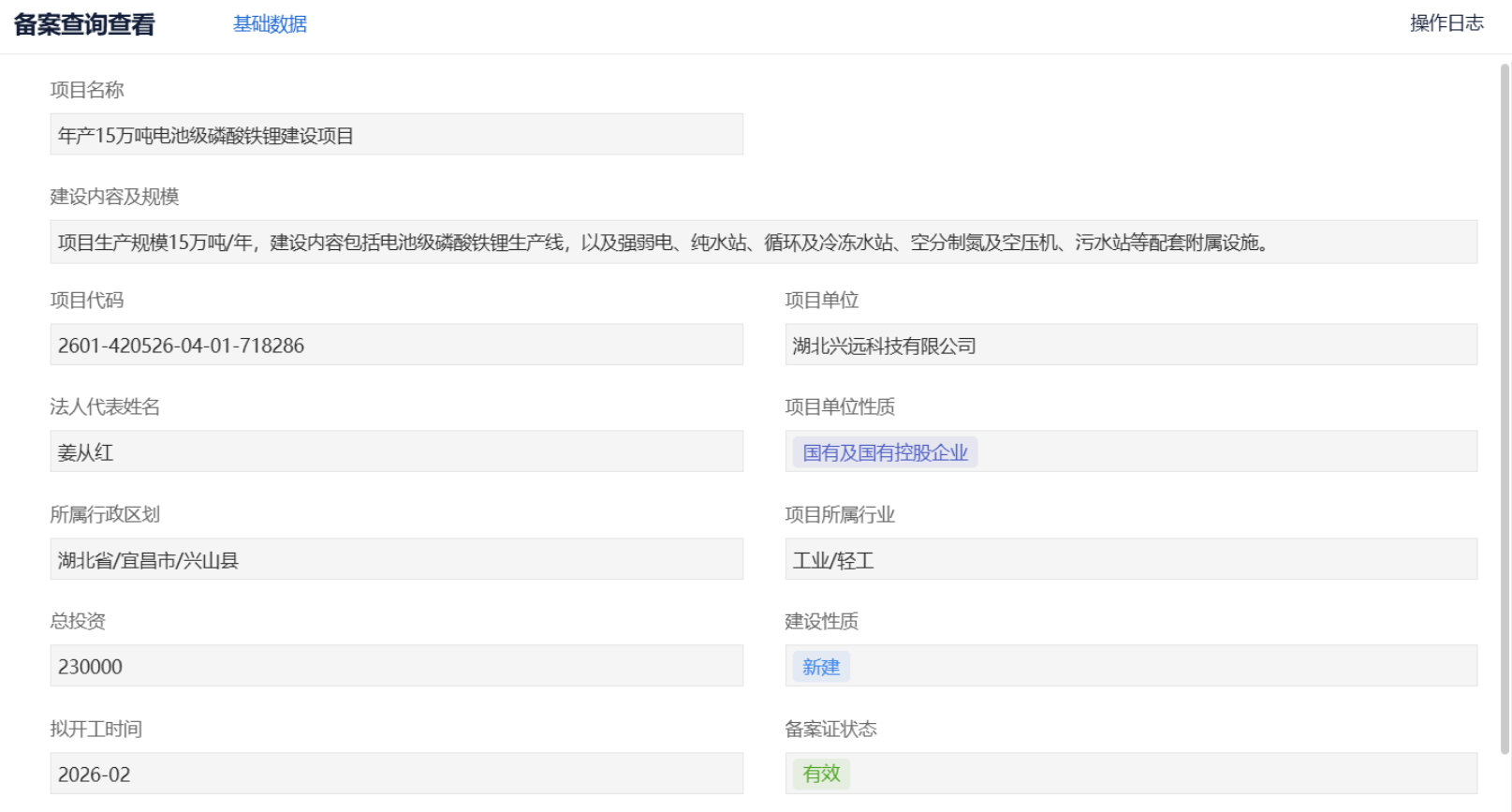
Task: Click the 项目名称 label text
Action: tap(87, 90)
